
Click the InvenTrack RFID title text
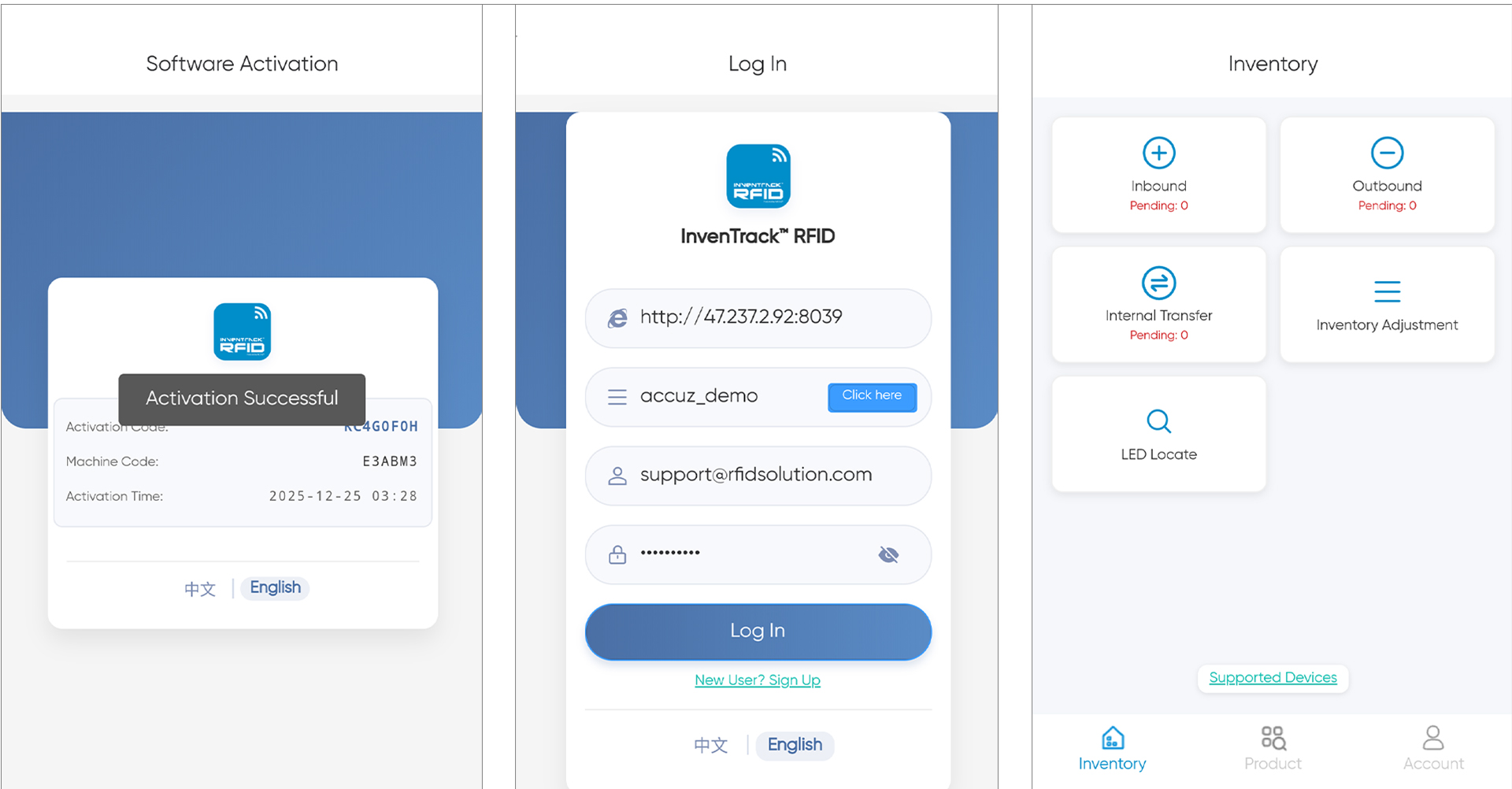758,236
